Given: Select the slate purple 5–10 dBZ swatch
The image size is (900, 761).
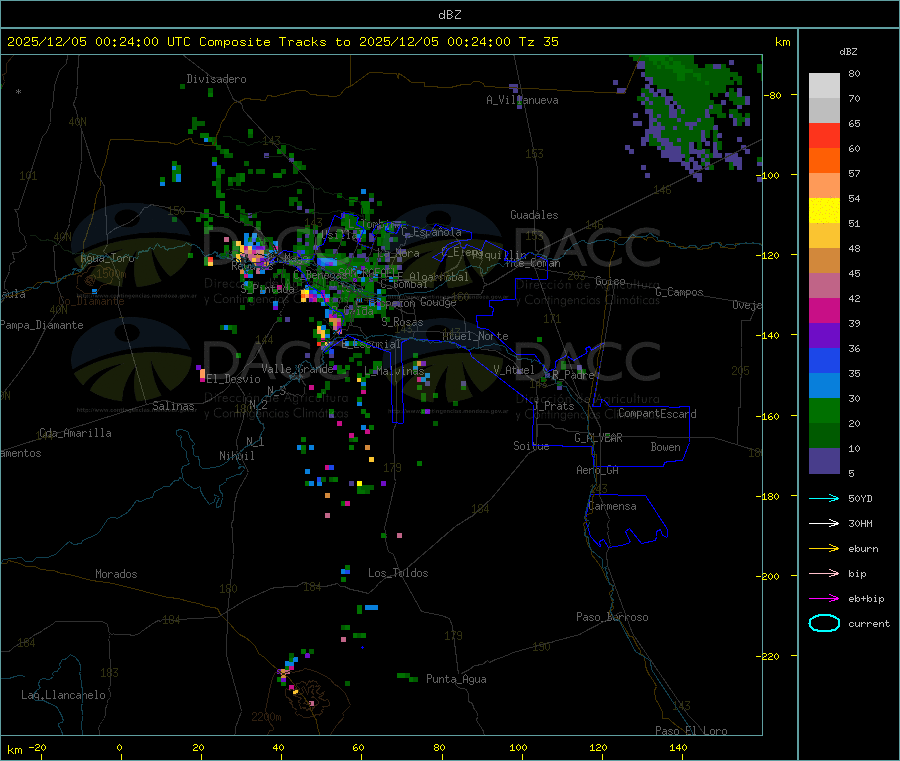Looking at the screenshot, I should 824,461.
